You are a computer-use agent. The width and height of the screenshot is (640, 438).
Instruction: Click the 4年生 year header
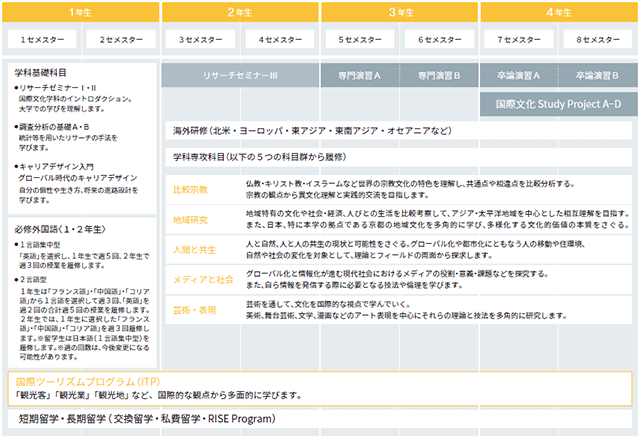click(559, 12)
